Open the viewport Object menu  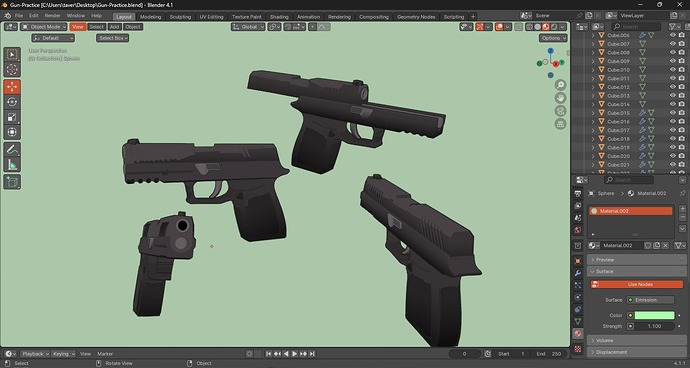[133, 27]
